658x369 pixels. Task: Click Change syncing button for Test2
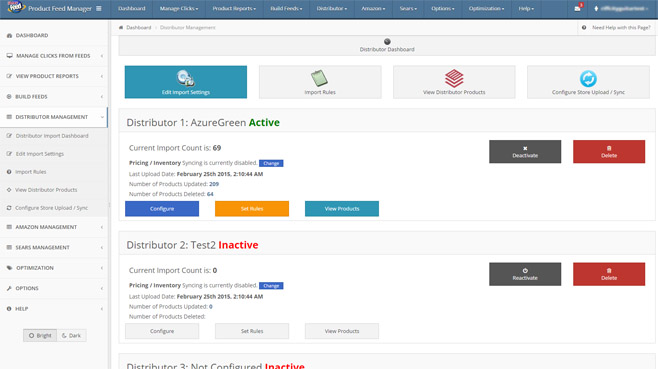[271, 286]
